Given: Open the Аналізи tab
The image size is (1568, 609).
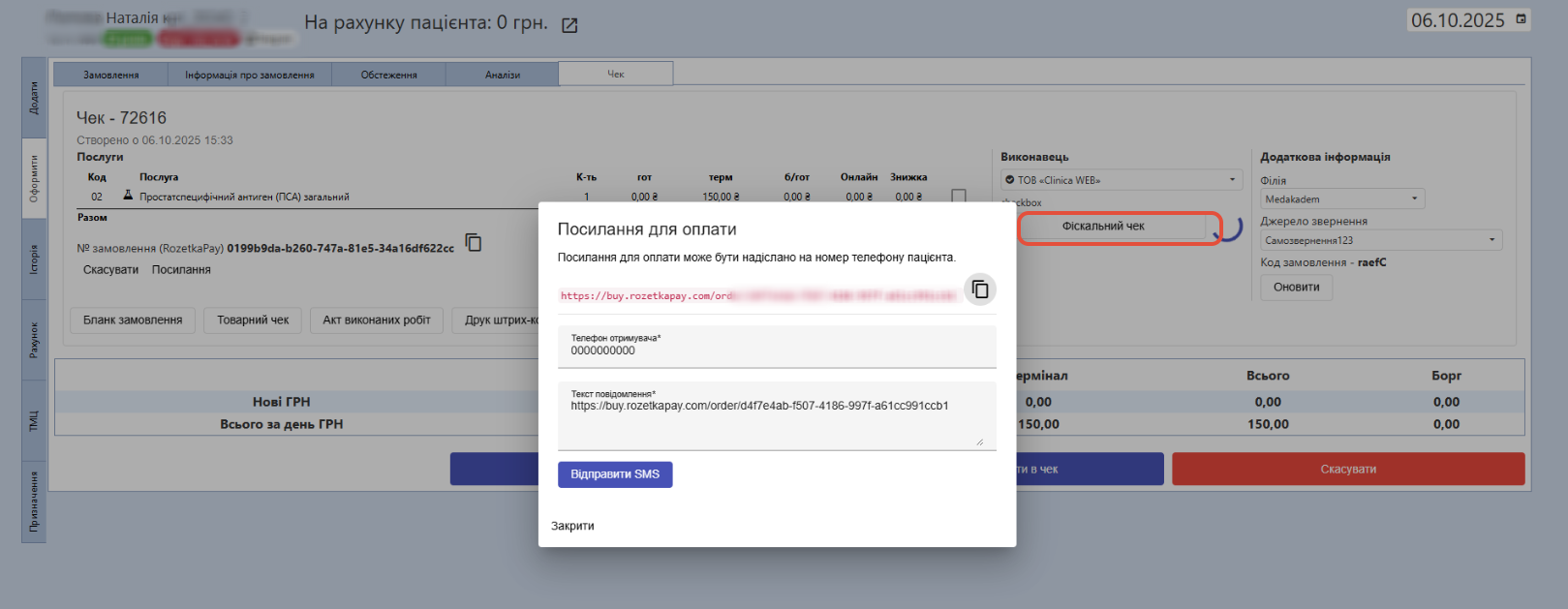Looking at the screenshot, I should (502, 75).
